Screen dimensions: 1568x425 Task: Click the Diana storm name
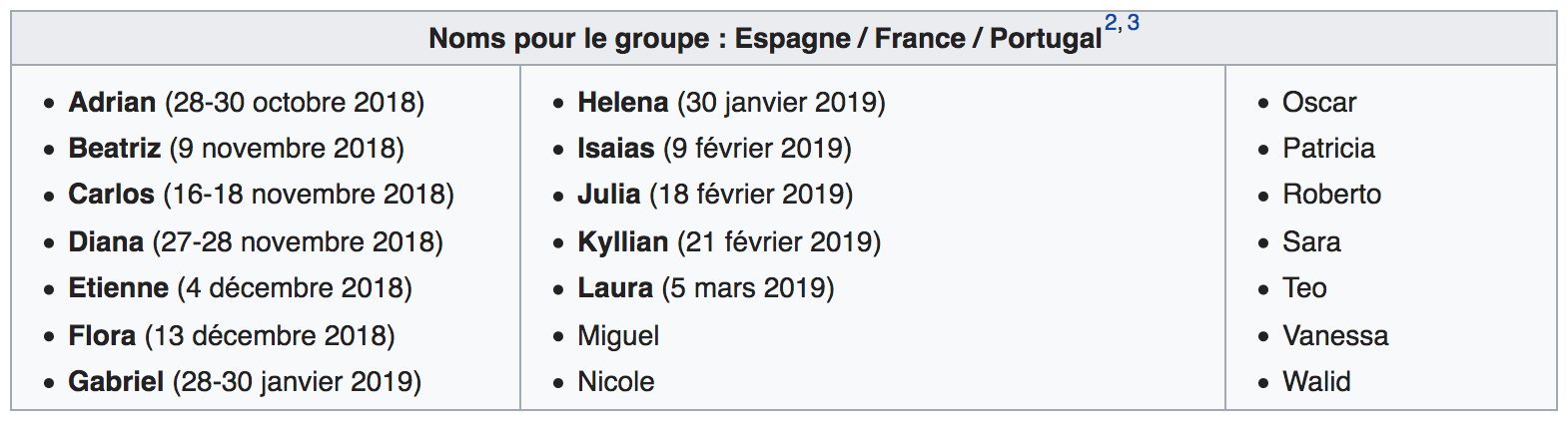[106, 242]
